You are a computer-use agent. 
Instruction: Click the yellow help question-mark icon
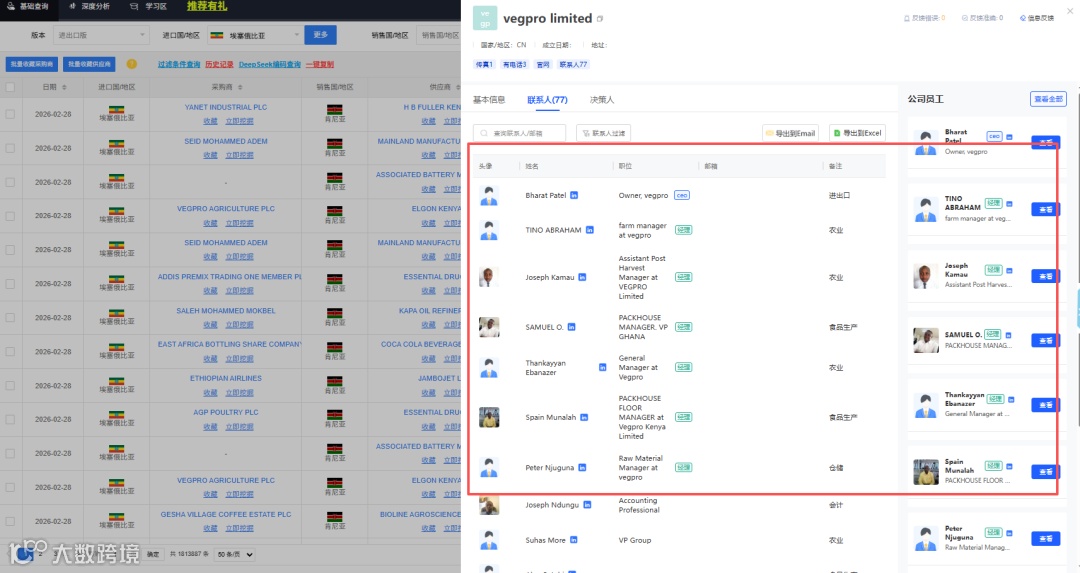(x=132, y=64)
